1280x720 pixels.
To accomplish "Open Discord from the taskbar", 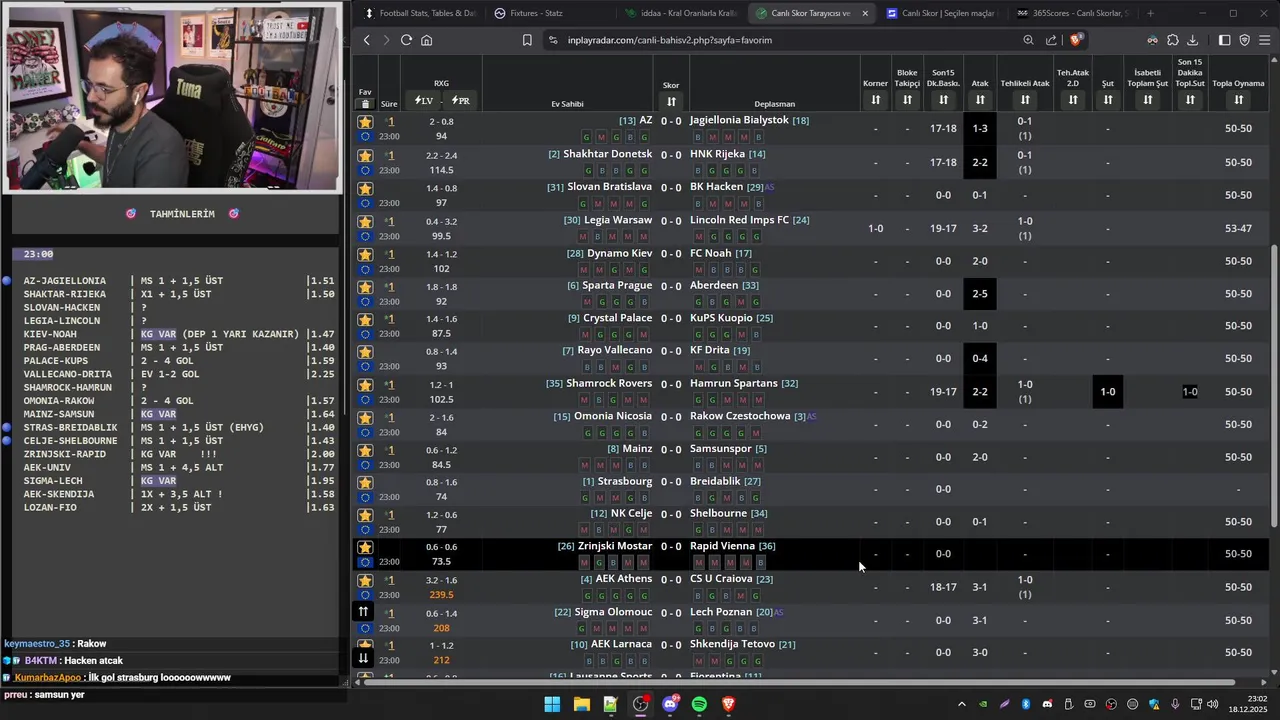I will click(x=670, y=704).
